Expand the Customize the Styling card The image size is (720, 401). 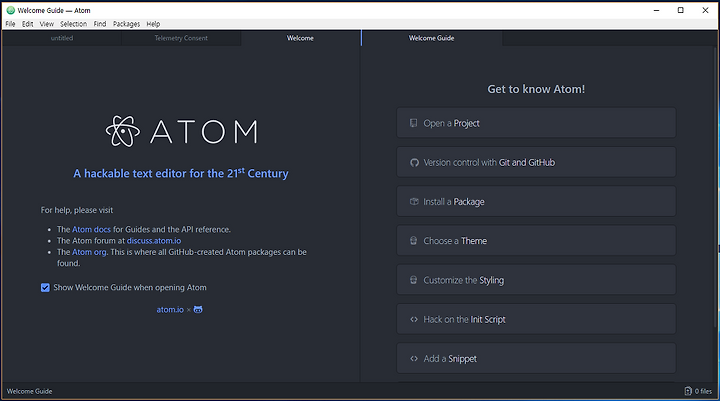pos(536,280)
